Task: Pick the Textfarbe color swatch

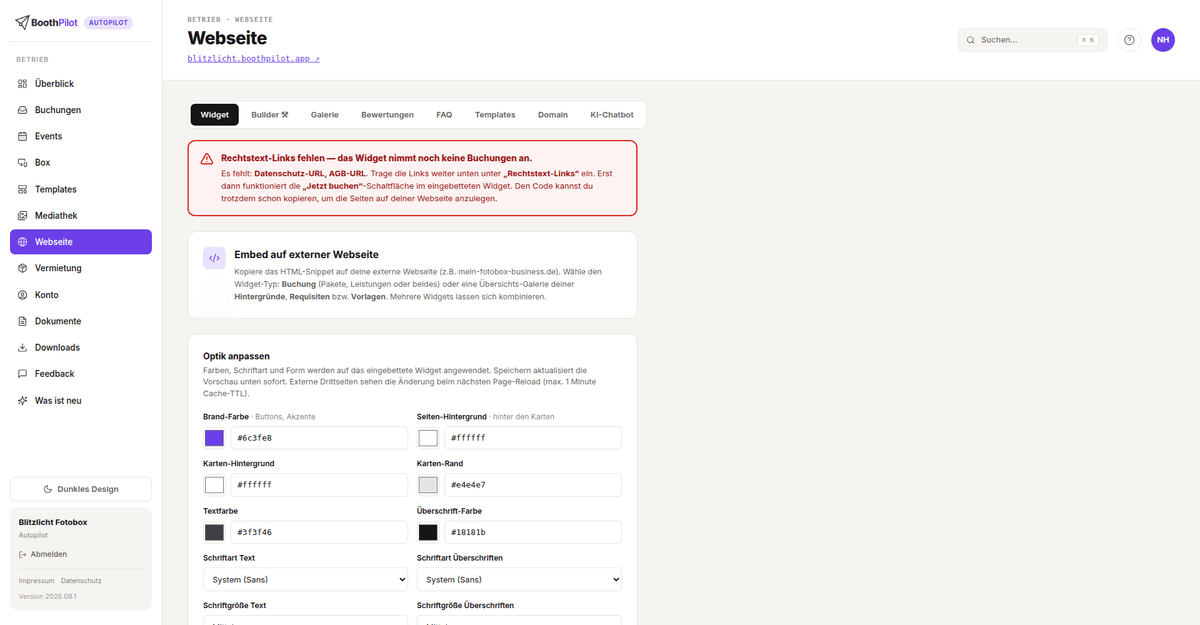Action: click(214, 532)
